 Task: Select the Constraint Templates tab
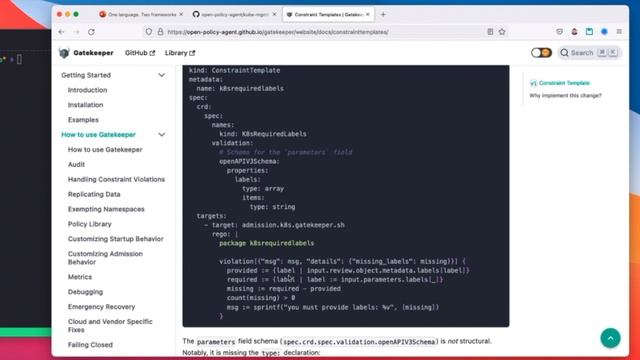click(328, 14)
